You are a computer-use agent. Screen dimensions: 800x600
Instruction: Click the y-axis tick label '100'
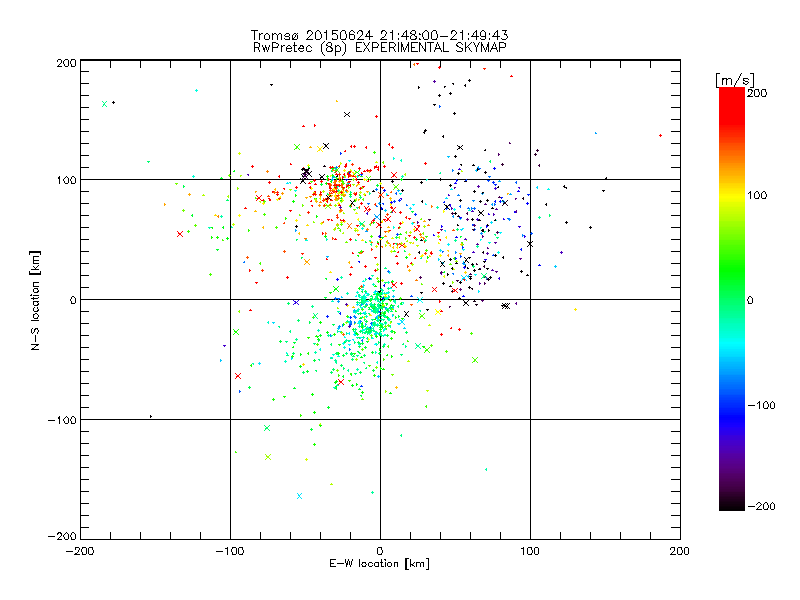click(x=66, y=181)
